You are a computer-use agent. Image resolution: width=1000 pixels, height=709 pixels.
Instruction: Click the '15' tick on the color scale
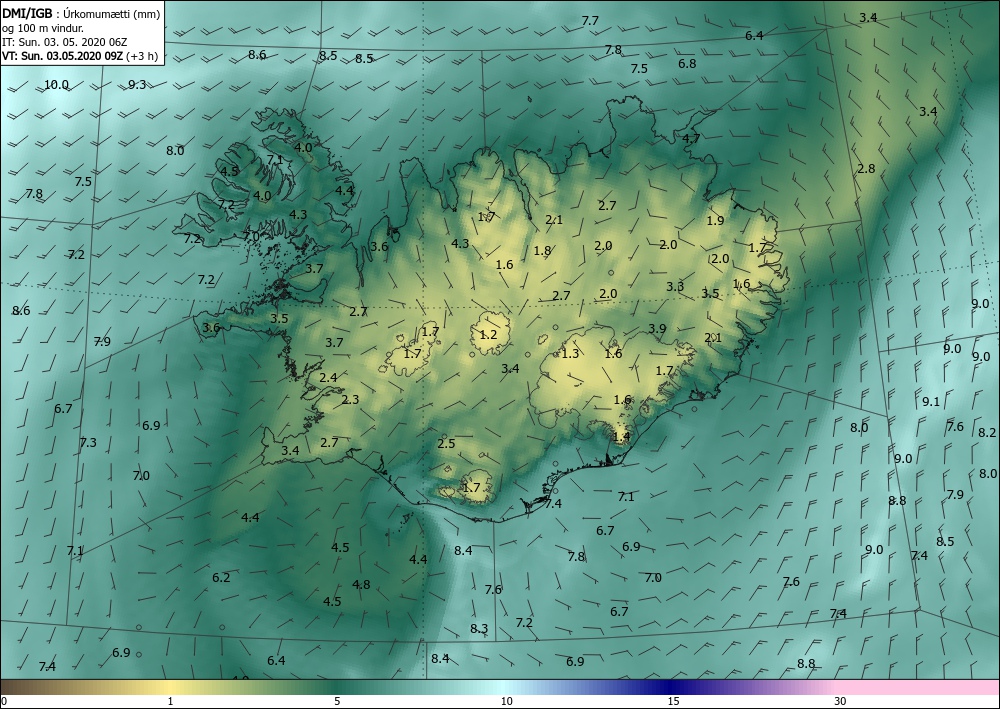tap(673, 701)
